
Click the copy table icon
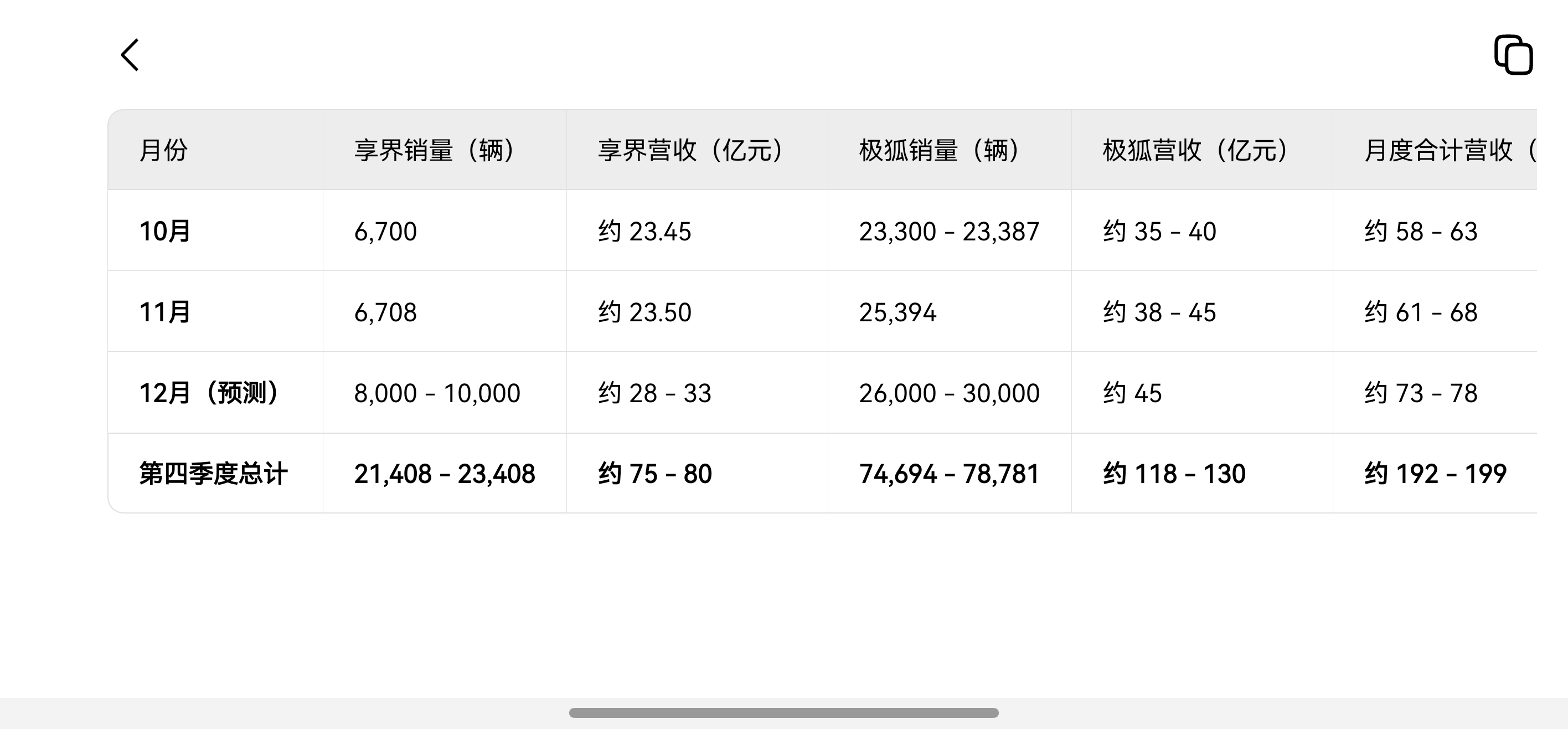(x=1513, y=55)
